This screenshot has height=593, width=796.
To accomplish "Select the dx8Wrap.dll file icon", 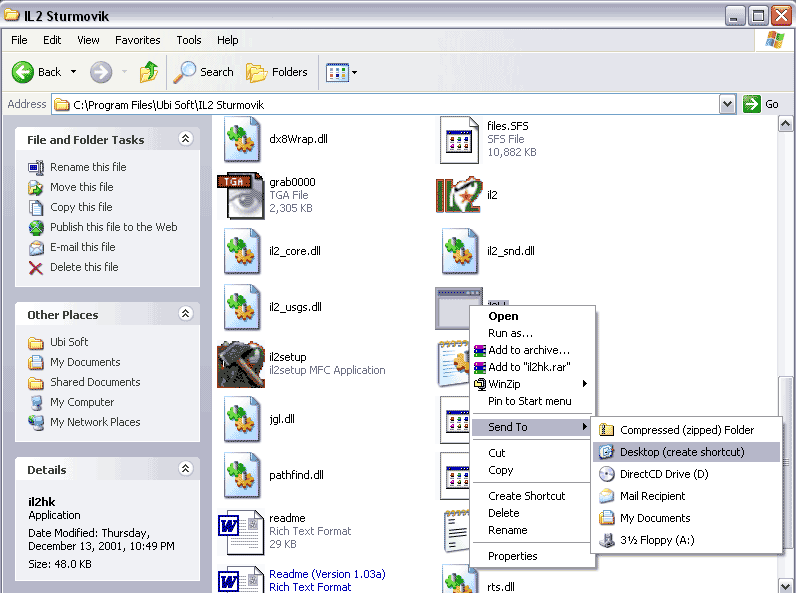I will (x=242, y=139).
